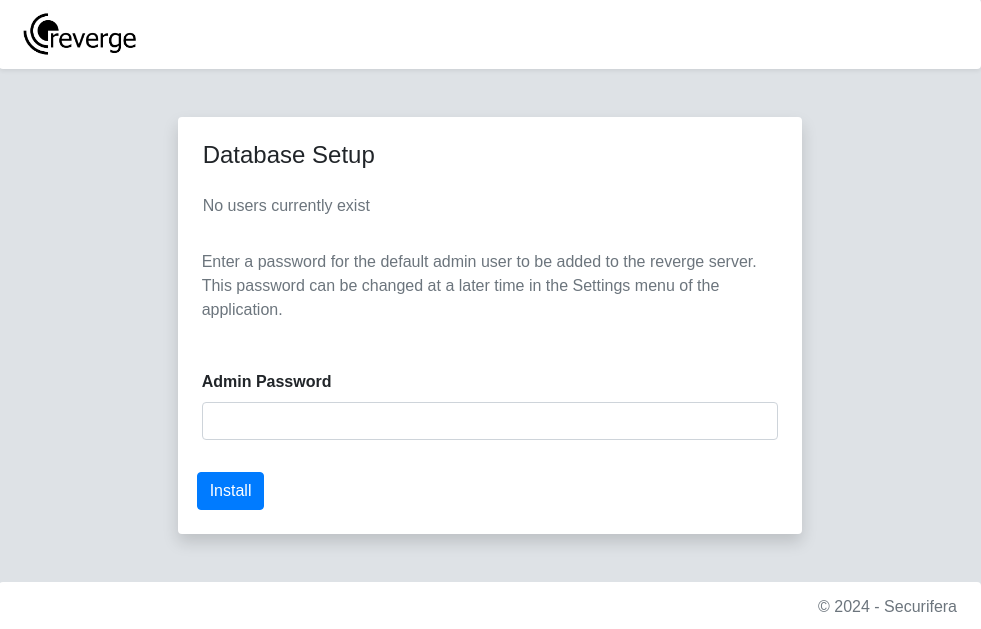Click the word 'Password' in the field label
This screenshot has height=629, width=981.
(x=293, y=382)
